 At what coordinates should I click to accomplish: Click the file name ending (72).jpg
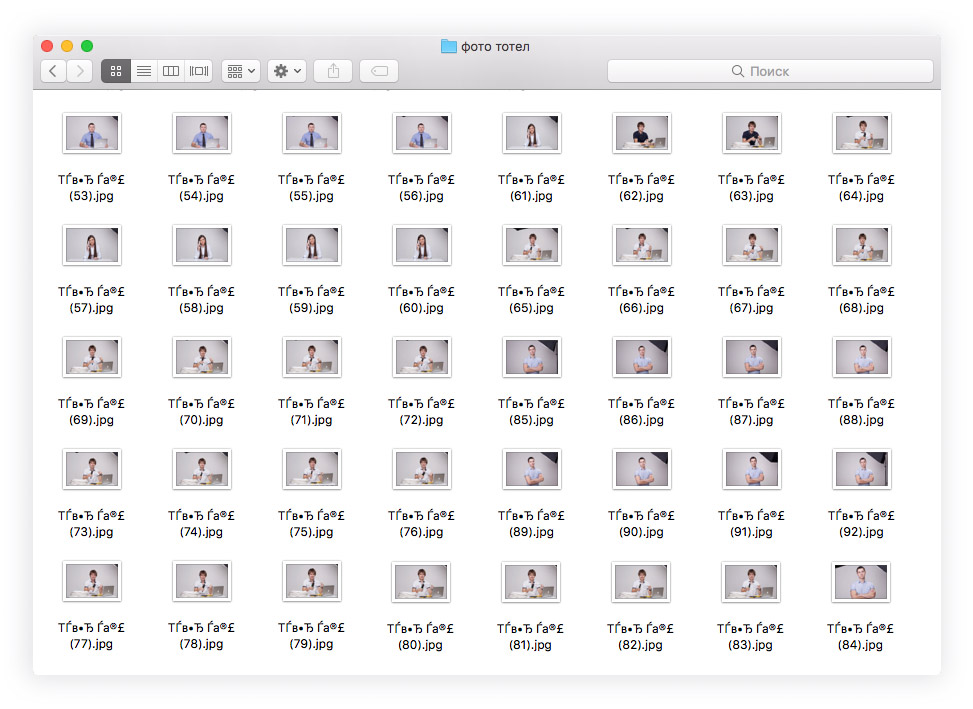[x=421, y=412]
